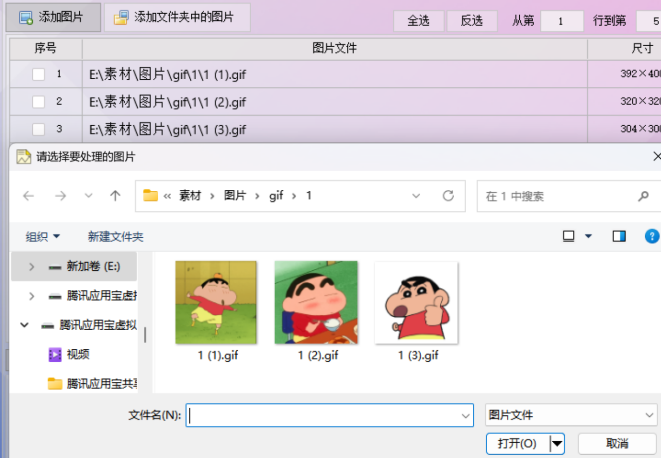Go up one folder level
The width and height of the screenshot is (661, 458).
(x=115, y=196)
